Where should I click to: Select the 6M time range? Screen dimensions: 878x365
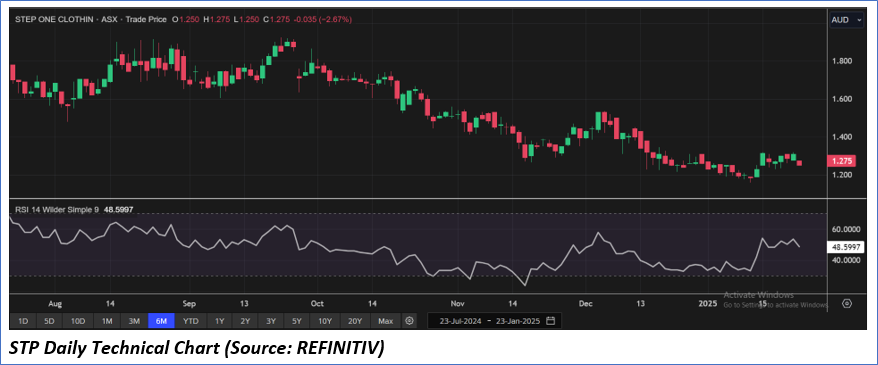(x=161, y=321)
